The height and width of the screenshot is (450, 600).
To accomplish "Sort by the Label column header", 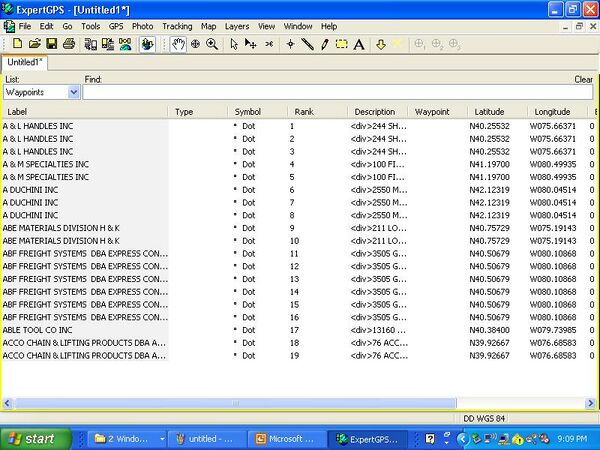I will [x=85, y=112].
